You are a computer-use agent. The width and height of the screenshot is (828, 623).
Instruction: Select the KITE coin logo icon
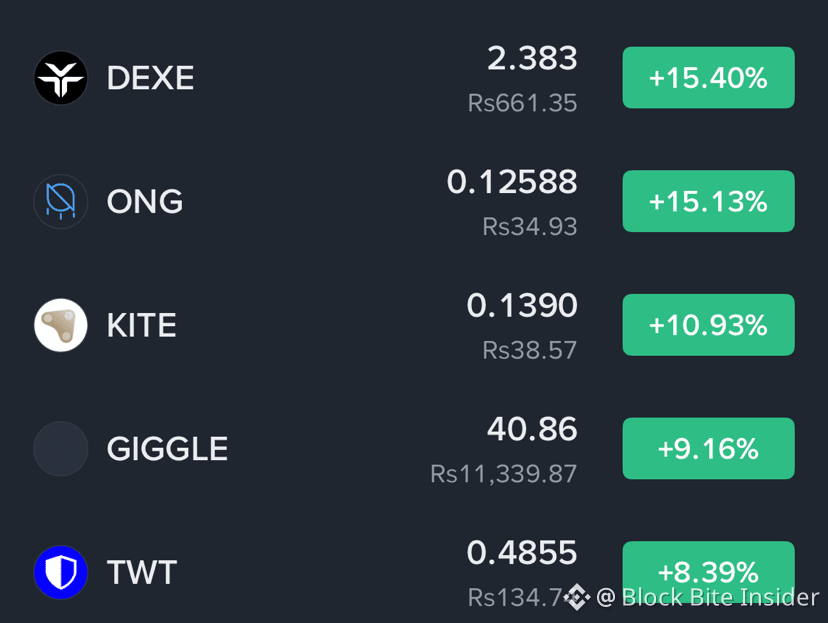coord(61,325)
